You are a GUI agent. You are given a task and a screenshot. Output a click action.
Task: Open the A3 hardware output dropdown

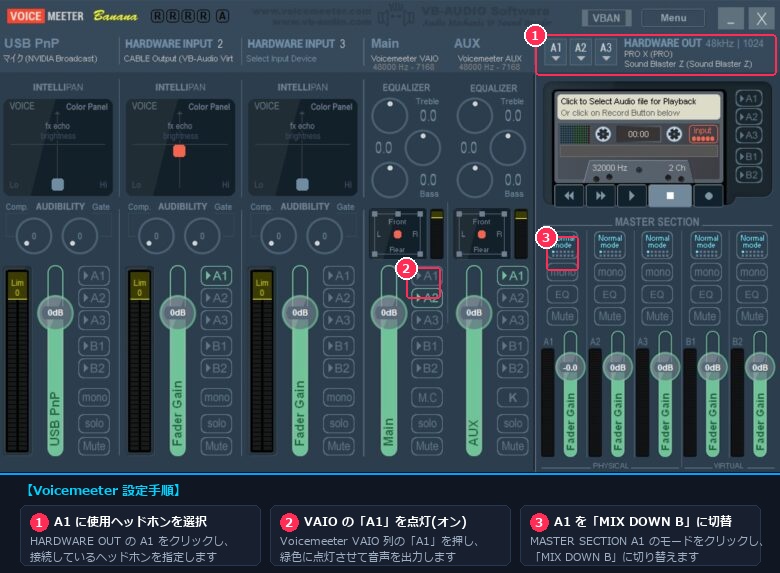pos(605,52)
